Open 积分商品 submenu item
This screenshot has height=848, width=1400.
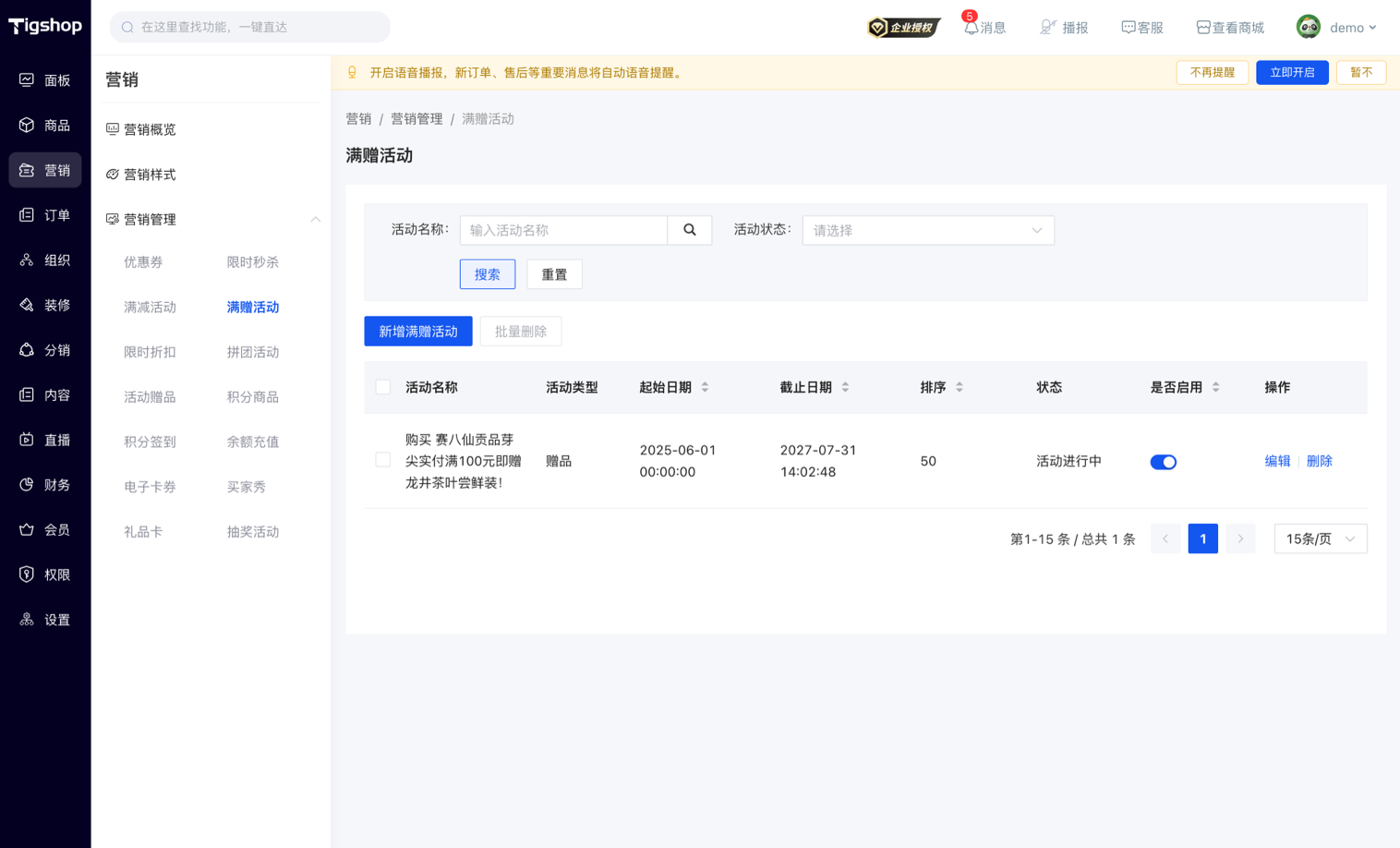[x=253, y=397]
